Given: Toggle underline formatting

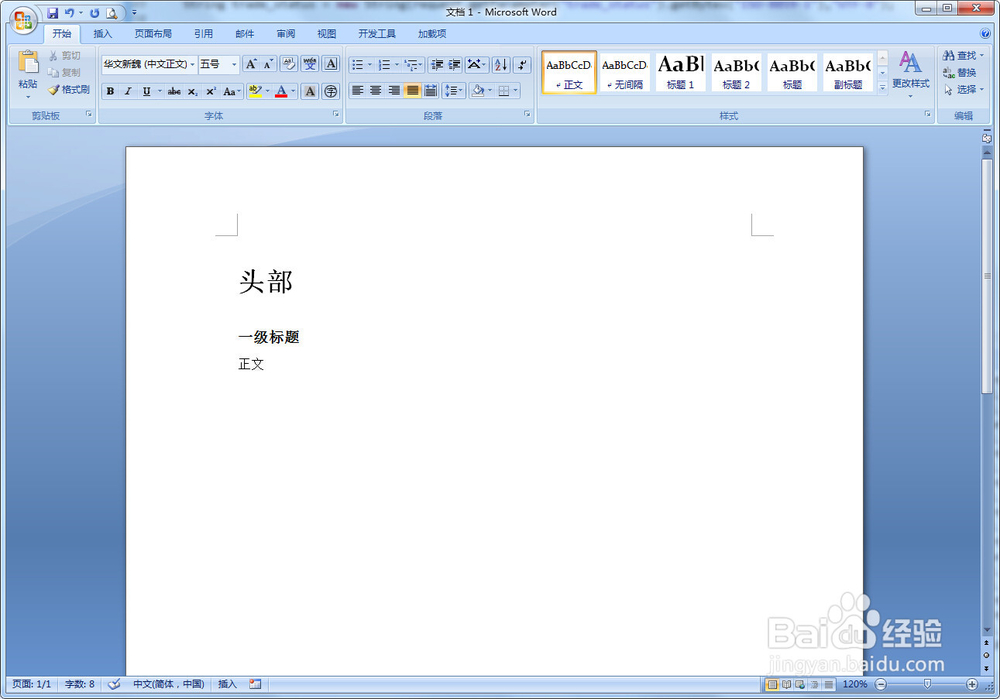Looking at the screenshot, I should coord(146,91).
